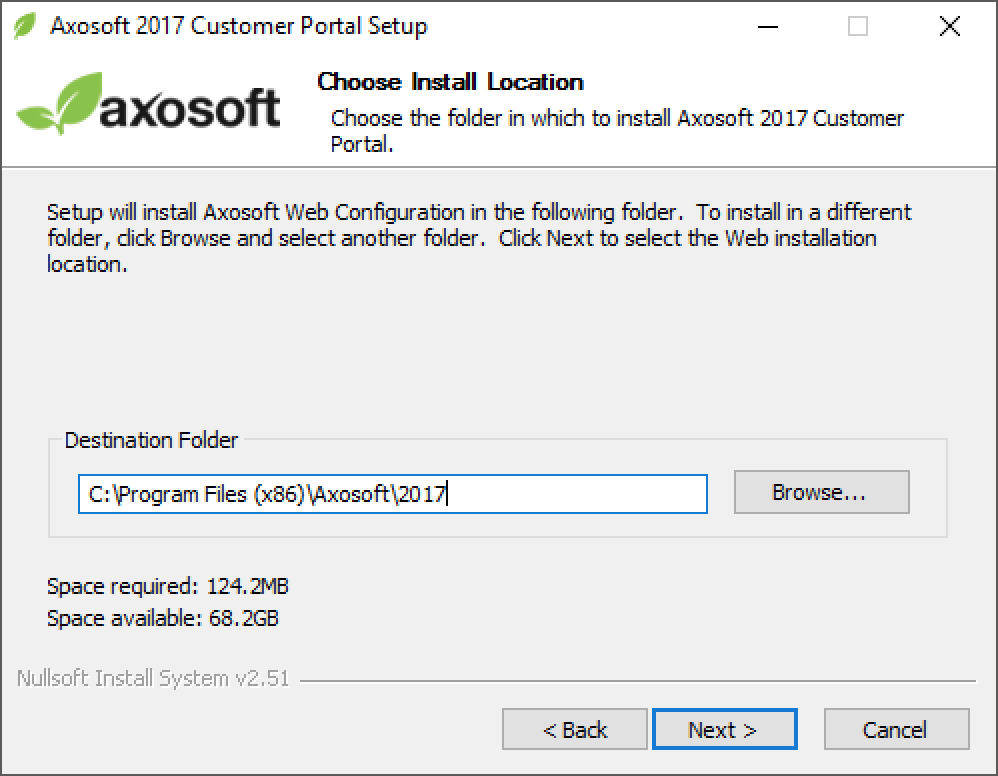
Task: Click the setup instructions paragraph text
Action: [479, 238]
